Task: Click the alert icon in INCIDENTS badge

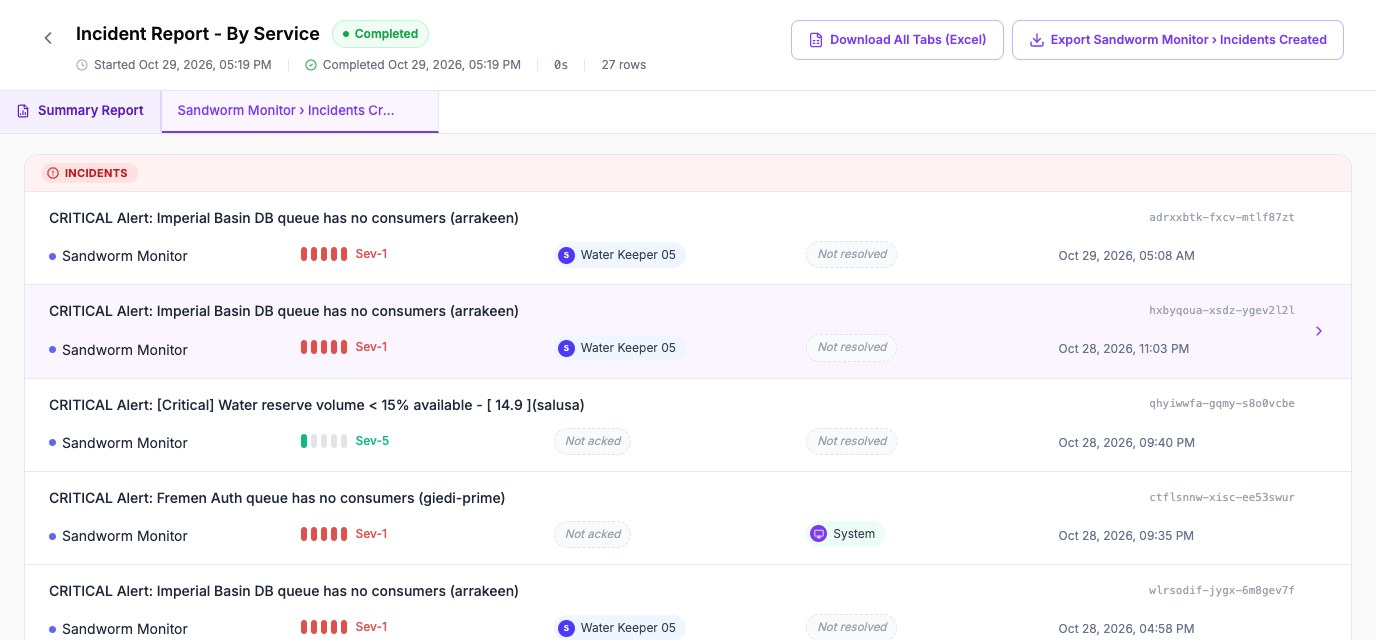Action: [53, 173]
